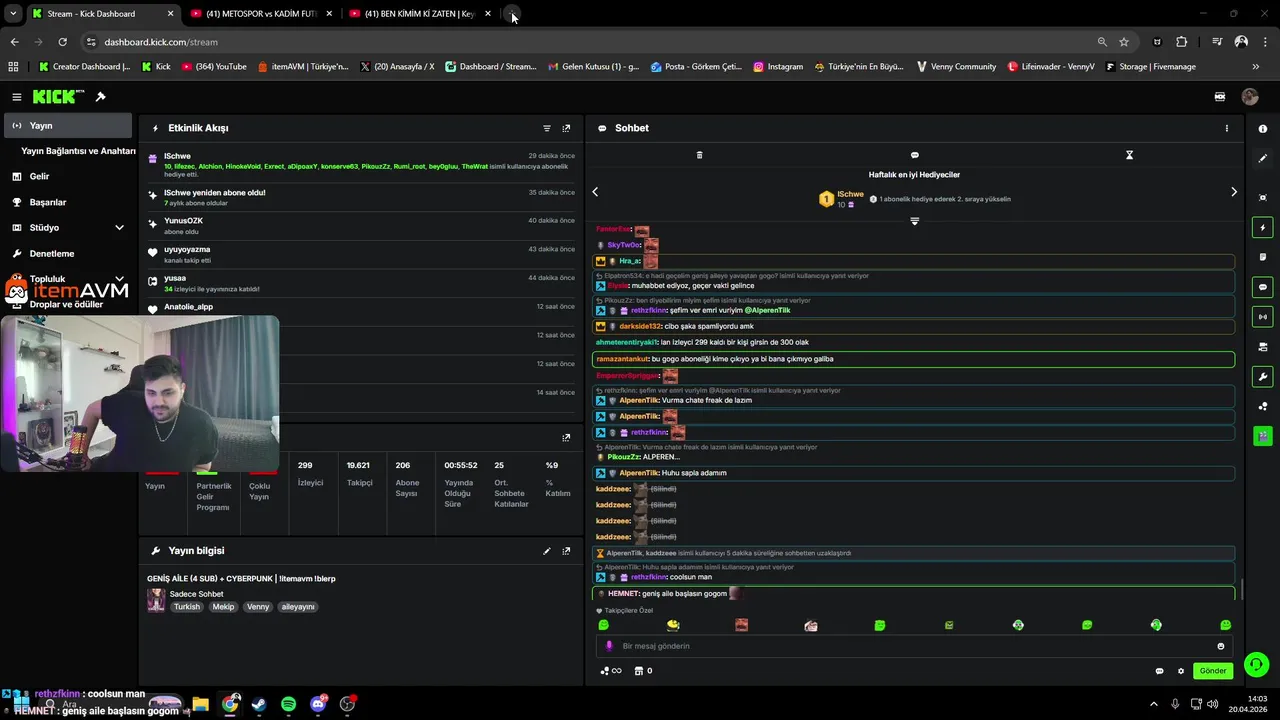Click the purple microphone icon in message box
Viewport: 1280px width, 720px height.
coord(609,646)
